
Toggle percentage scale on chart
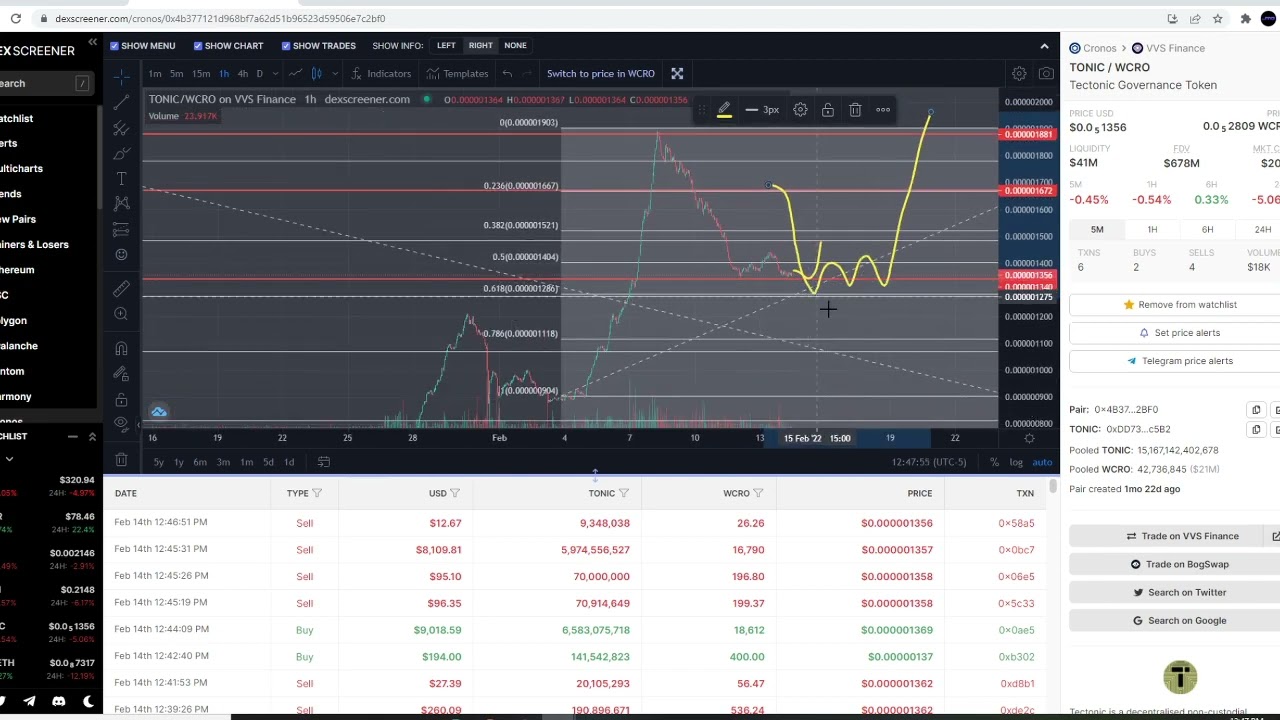pyautogui.click(x=994, y=462)
